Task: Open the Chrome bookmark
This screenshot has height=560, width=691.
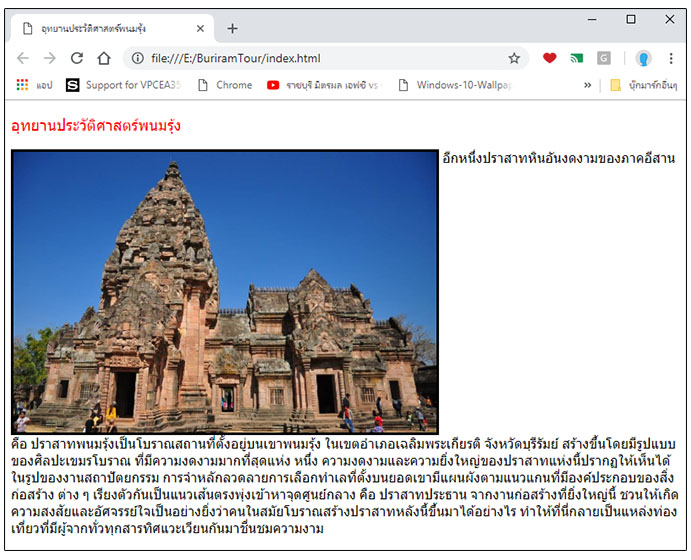Action: tap(225, 85)
